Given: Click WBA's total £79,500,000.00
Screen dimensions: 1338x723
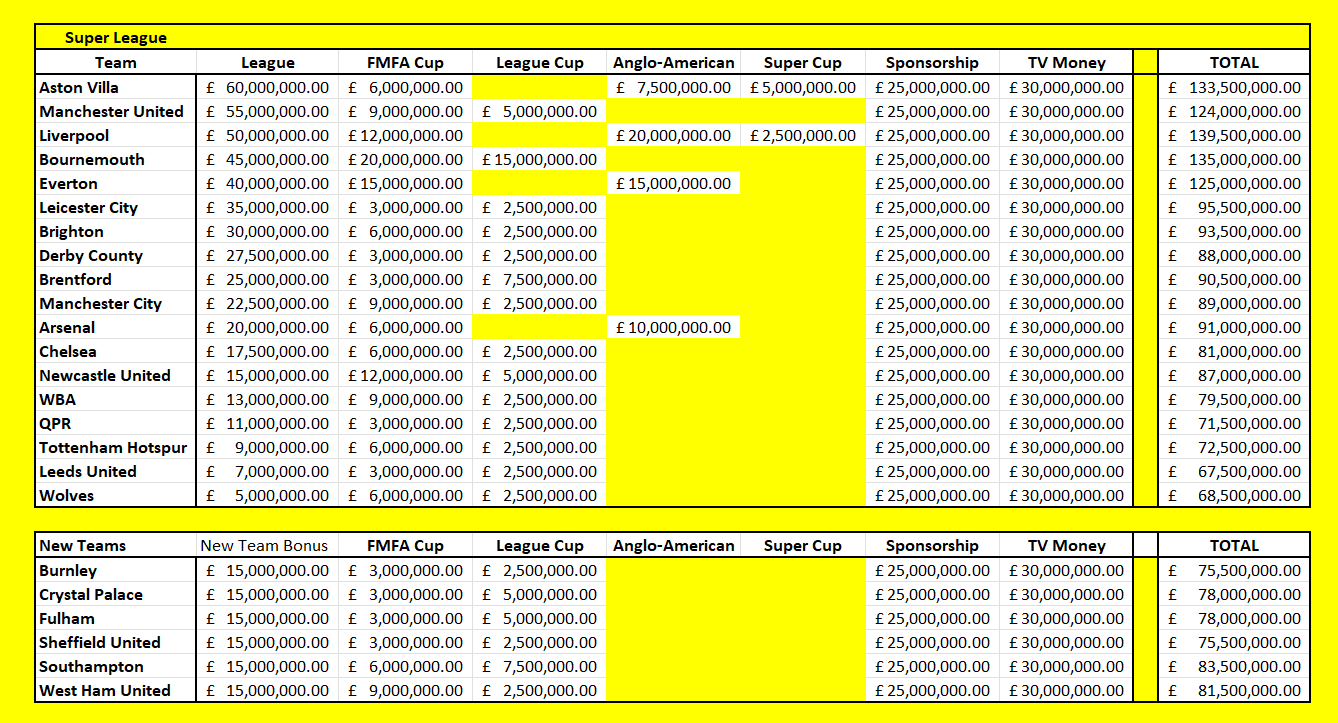Looking at the screenshot, I should tap(1234, 399).
